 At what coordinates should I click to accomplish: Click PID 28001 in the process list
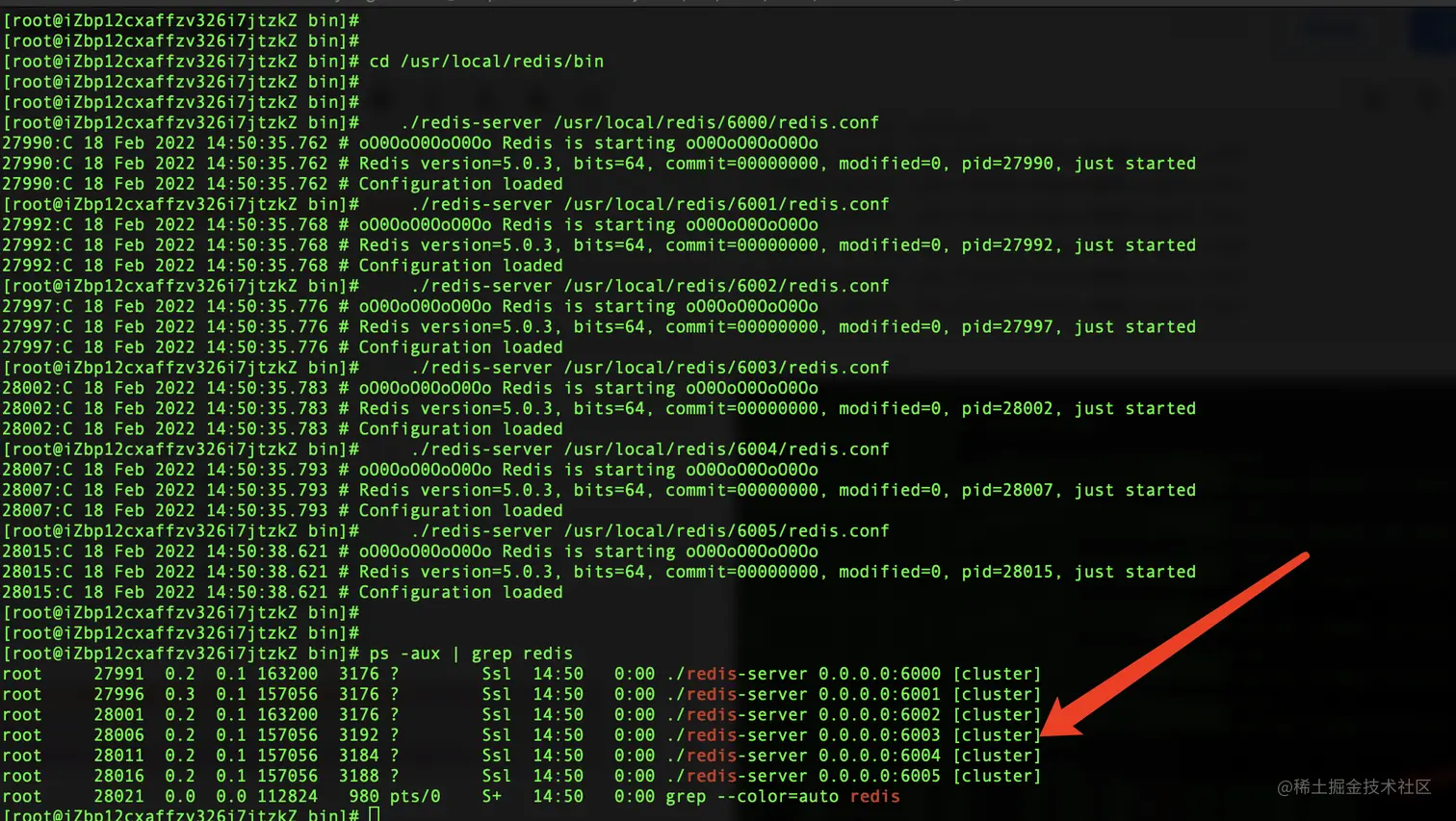(118, 715)
